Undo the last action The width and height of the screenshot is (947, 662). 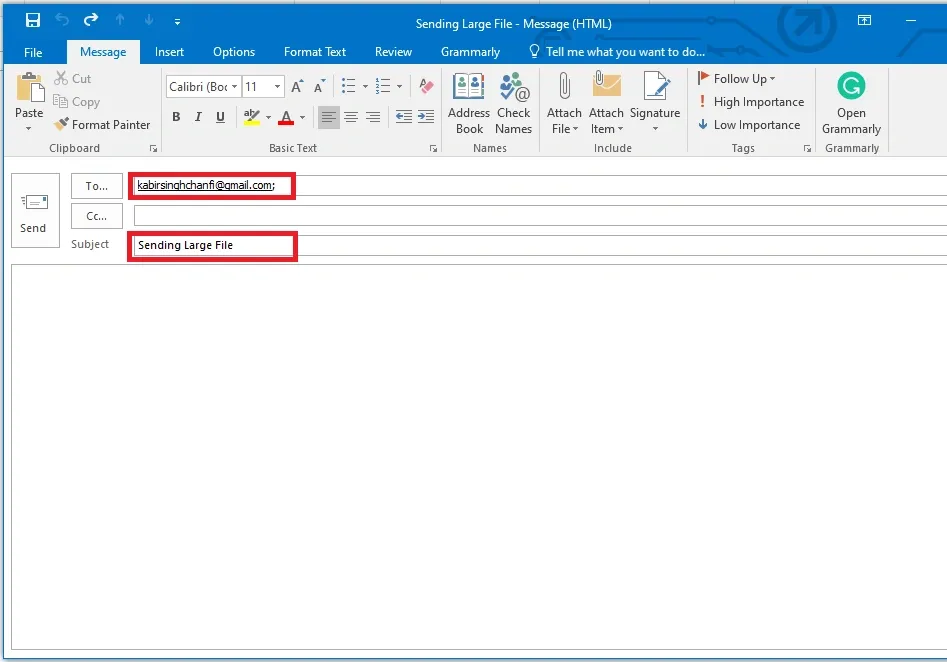coord(62,21)
